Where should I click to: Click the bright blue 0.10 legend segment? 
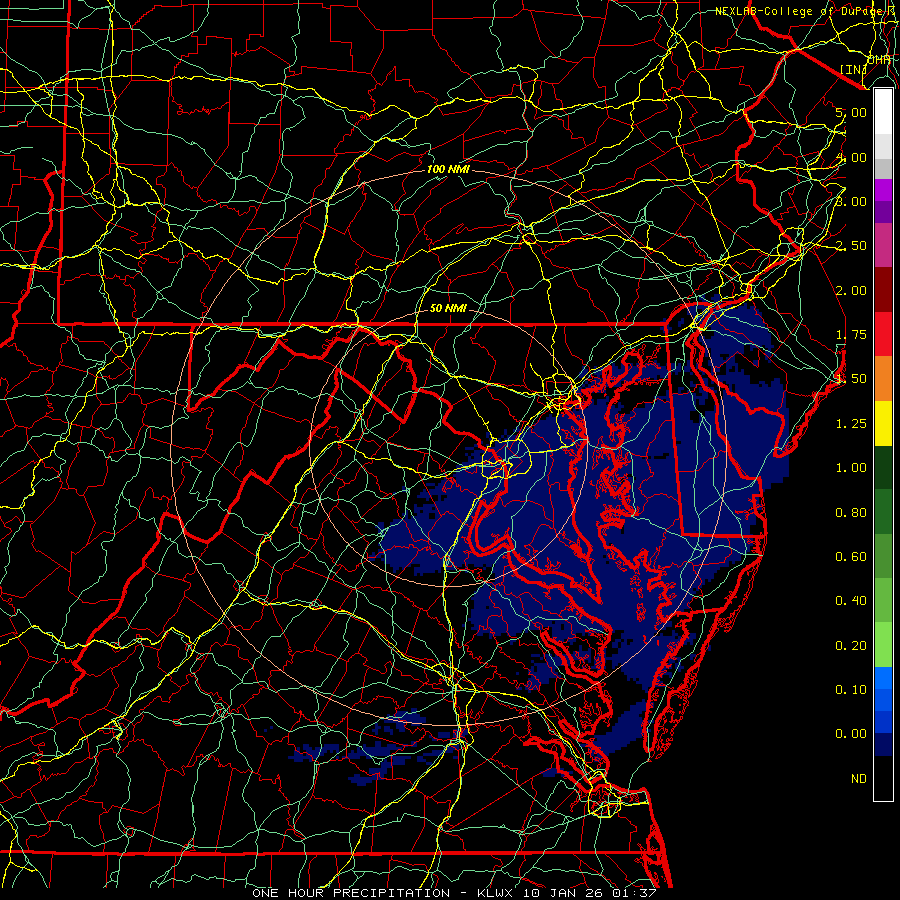point(883,678)
